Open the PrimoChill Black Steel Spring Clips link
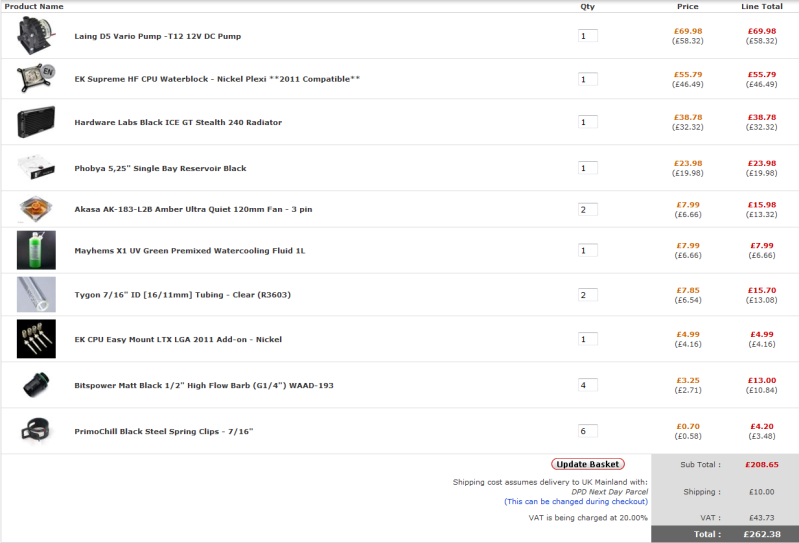The height and width of the screenshot is (543, 799). (x=164, y=431)
